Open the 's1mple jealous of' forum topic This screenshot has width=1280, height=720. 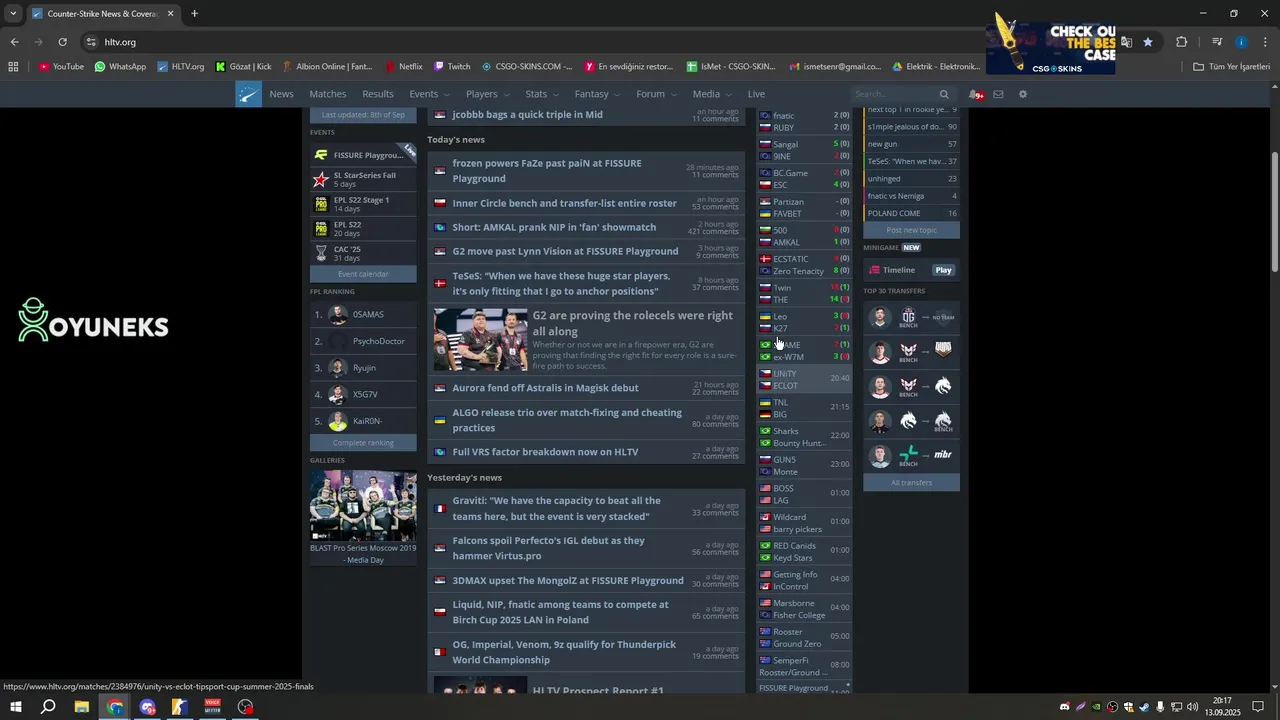[911, 127]
